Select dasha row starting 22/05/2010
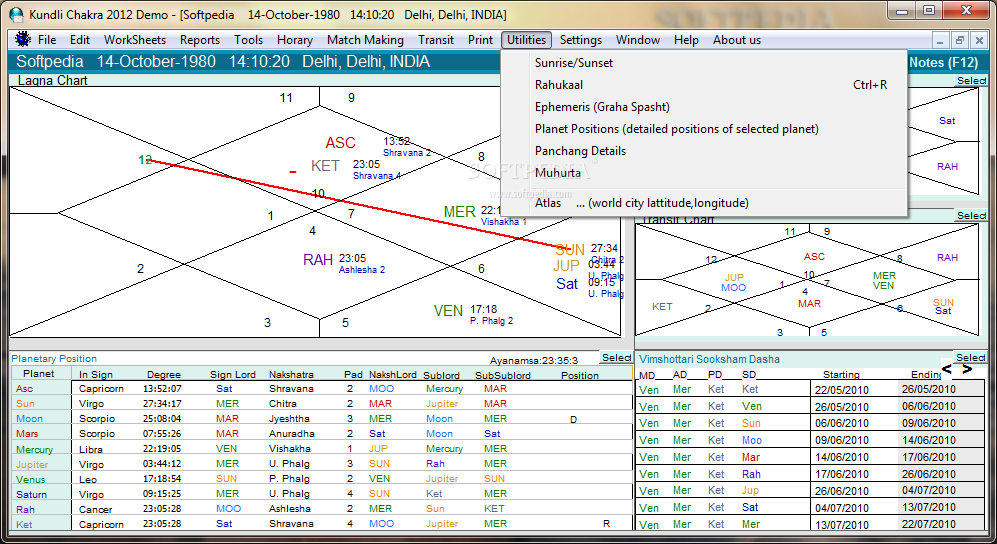This screenshot has width=997, height=544. click(x=810, y=389)
